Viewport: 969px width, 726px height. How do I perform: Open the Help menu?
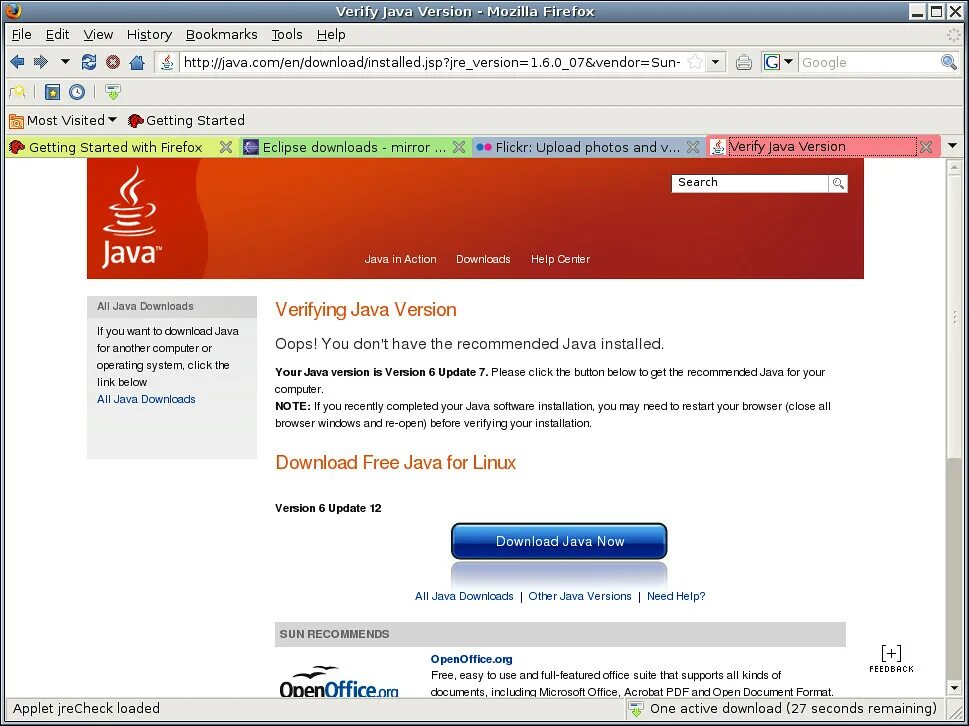331,35
